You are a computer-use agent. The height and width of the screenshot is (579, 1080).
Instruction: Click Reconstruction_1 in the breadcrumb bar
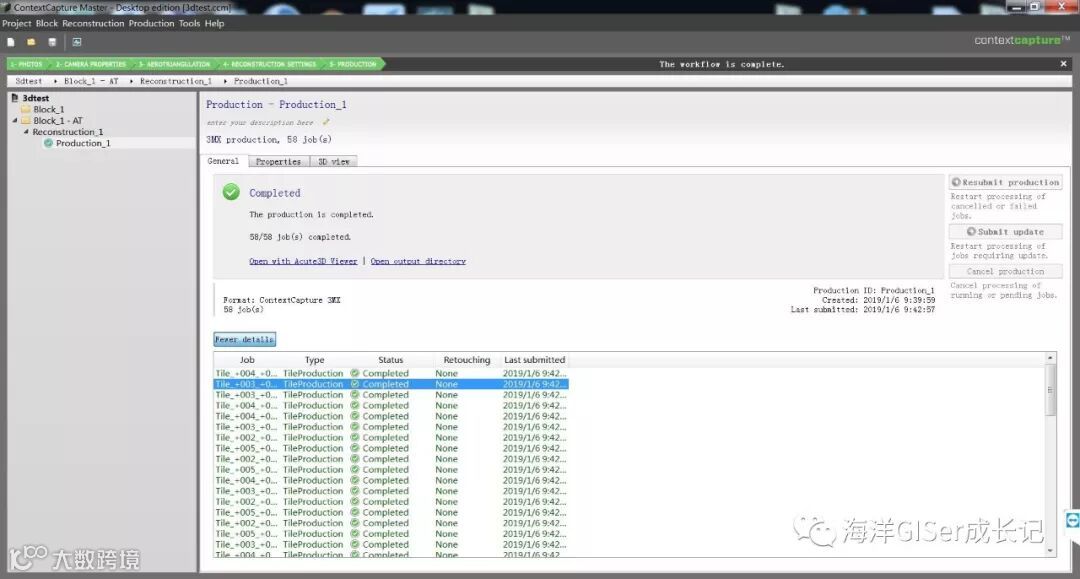[x=176, y=81]
